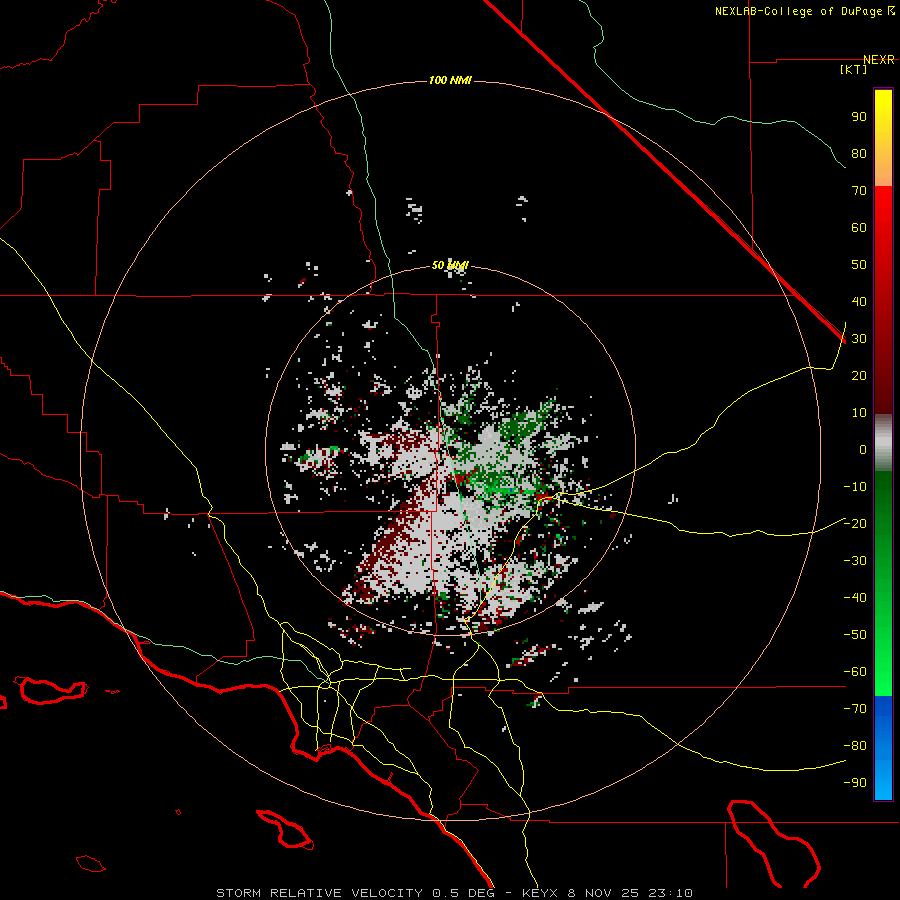Viewport: 900px width, 900px height.
Task: Select the -20 value on the velocity scale
Action: point(855,524)
